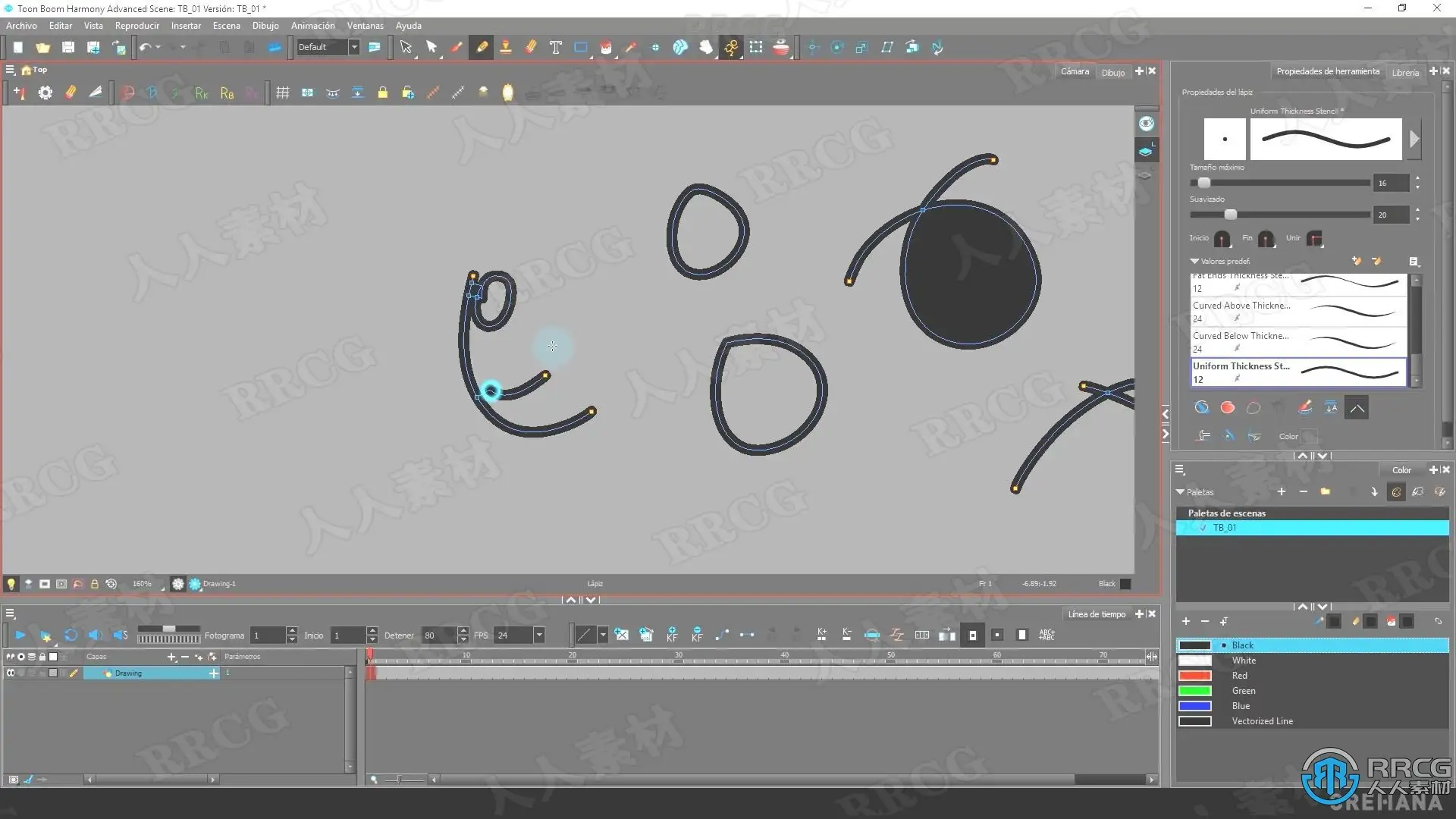Select the Text tool in the toolbar
The height and width of the screenshot is (819, 1456).
555,47
